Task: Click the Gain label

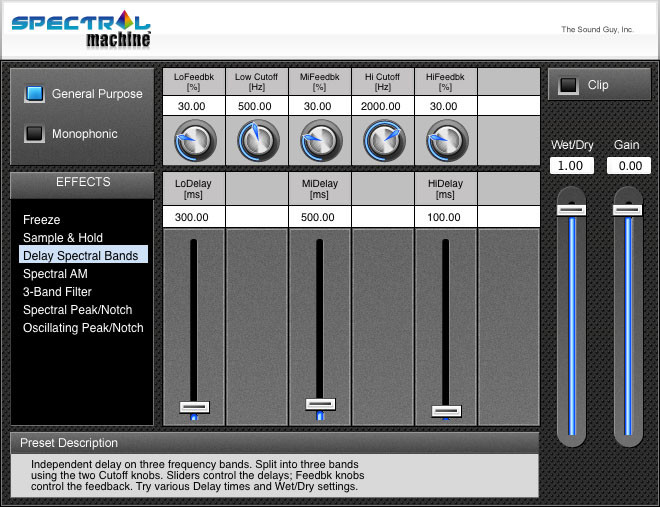Action: pos(626,145)
